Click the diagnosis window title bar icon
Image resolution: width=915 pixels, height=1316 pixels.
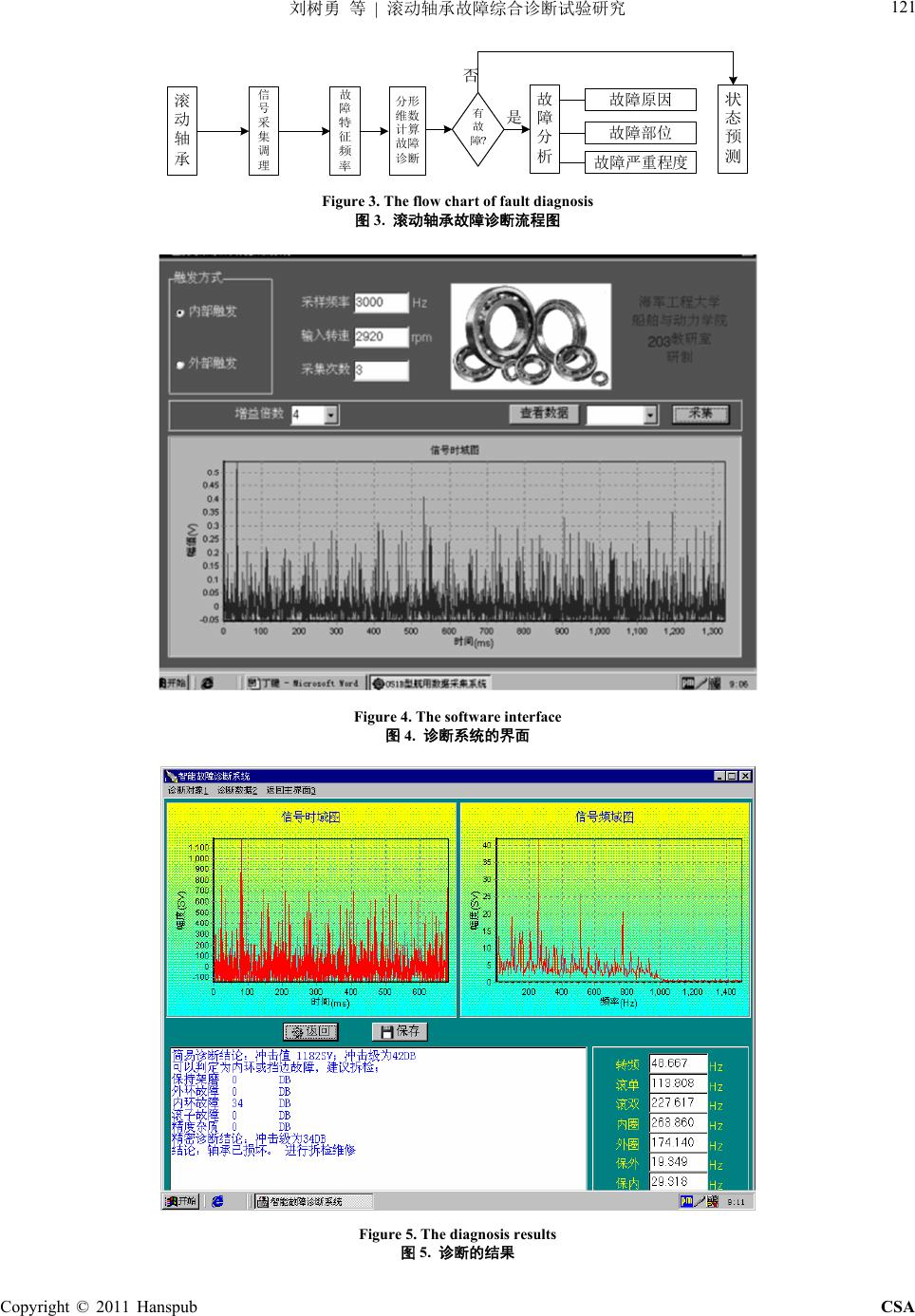click(x=172, y=776)
